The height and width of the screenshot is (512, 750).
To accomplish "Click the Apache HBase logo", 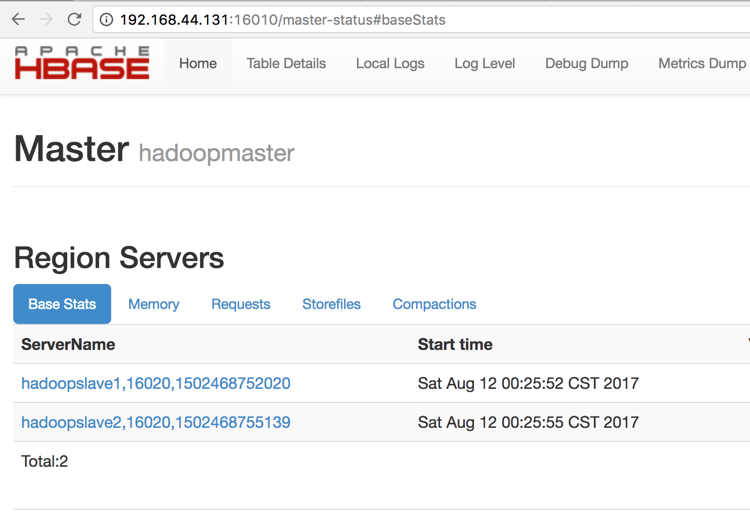I will pyautogui.click(x=82, y=63).
